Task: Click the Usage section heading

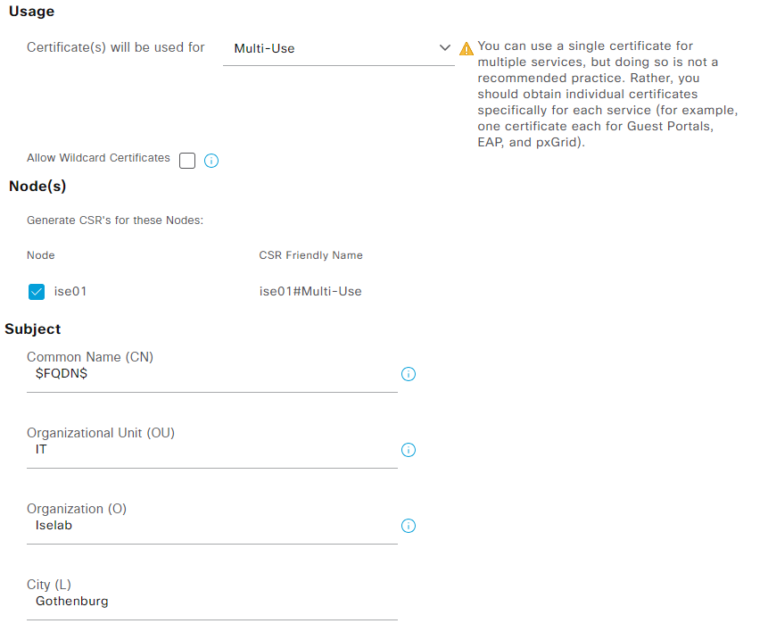Action: [31, 12]
